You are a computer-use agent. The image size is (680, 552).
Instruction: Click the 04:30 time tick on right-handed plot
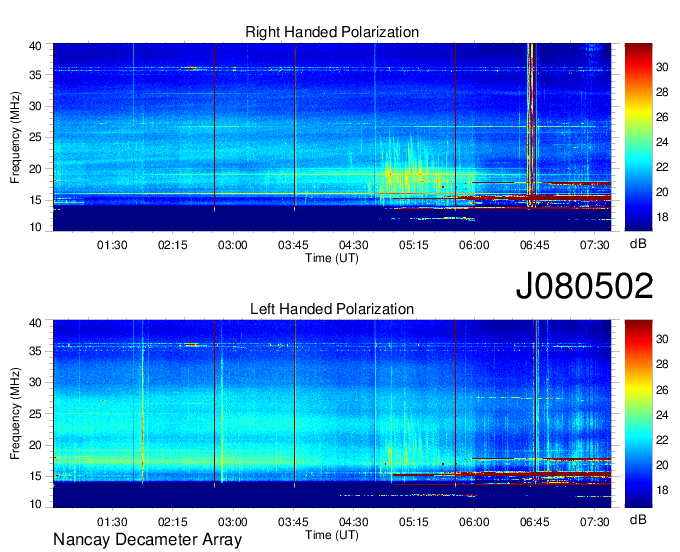coord(353,245)
